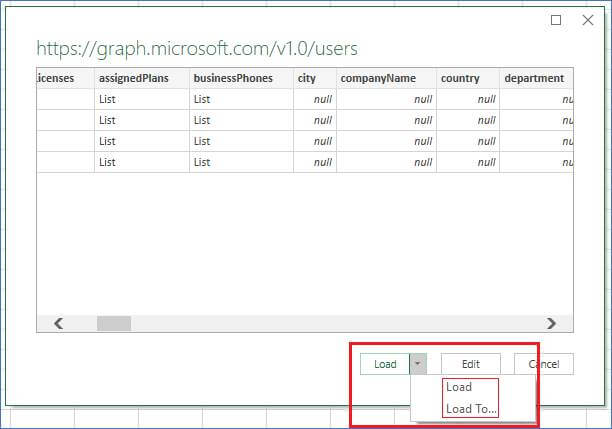This screenshot has height=429, width=612.
Task: Choose Load To... from the dropdown menu
Action: [x=471, y=409]
